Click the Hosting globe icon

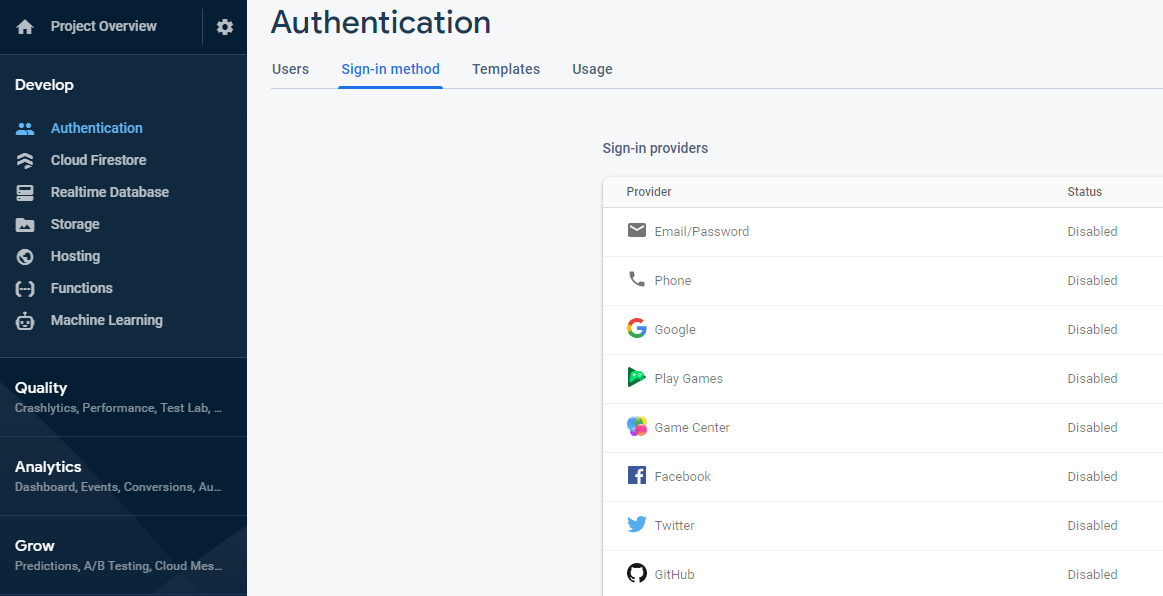tap(25, 256)
